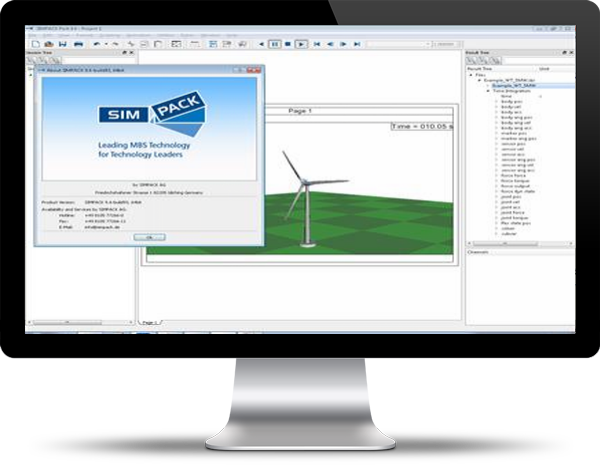Jump to the last animation frame
This screenshot has width=600, height=466.
pos(357,44)
